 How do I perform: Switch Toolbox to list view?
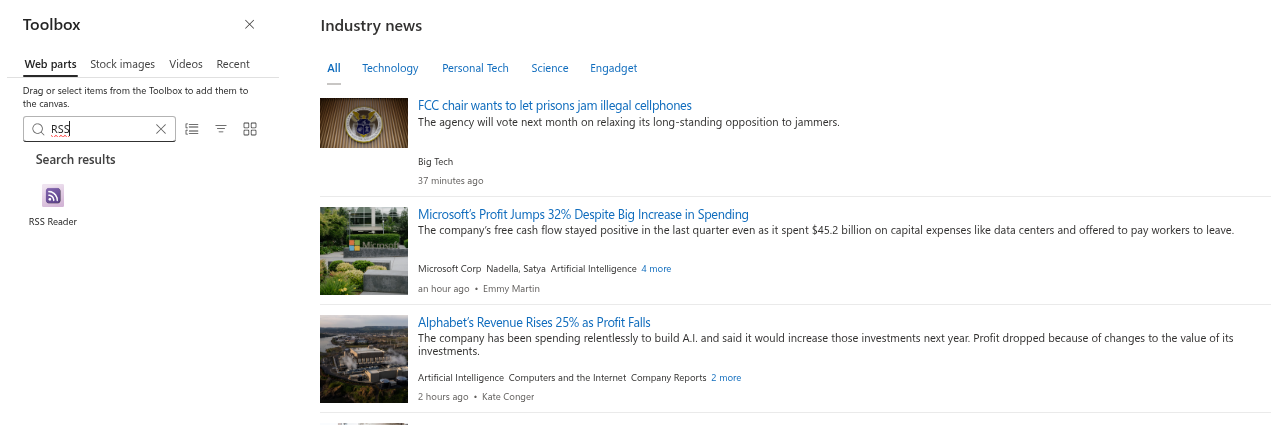192,129
